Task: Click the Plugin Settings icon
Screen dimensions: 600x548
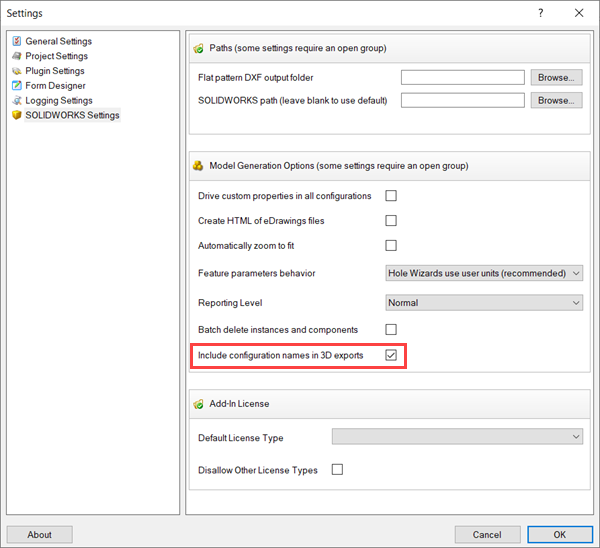Action: click(x=16, y=71)
